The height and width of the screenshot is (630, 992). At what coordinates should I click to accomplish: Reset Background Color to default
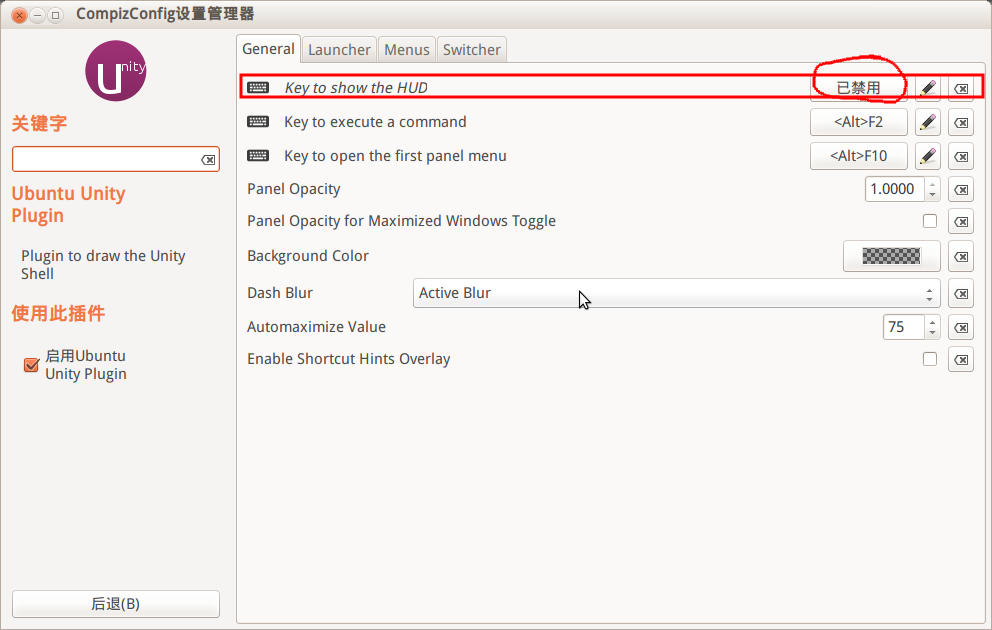tap(961, 256)
